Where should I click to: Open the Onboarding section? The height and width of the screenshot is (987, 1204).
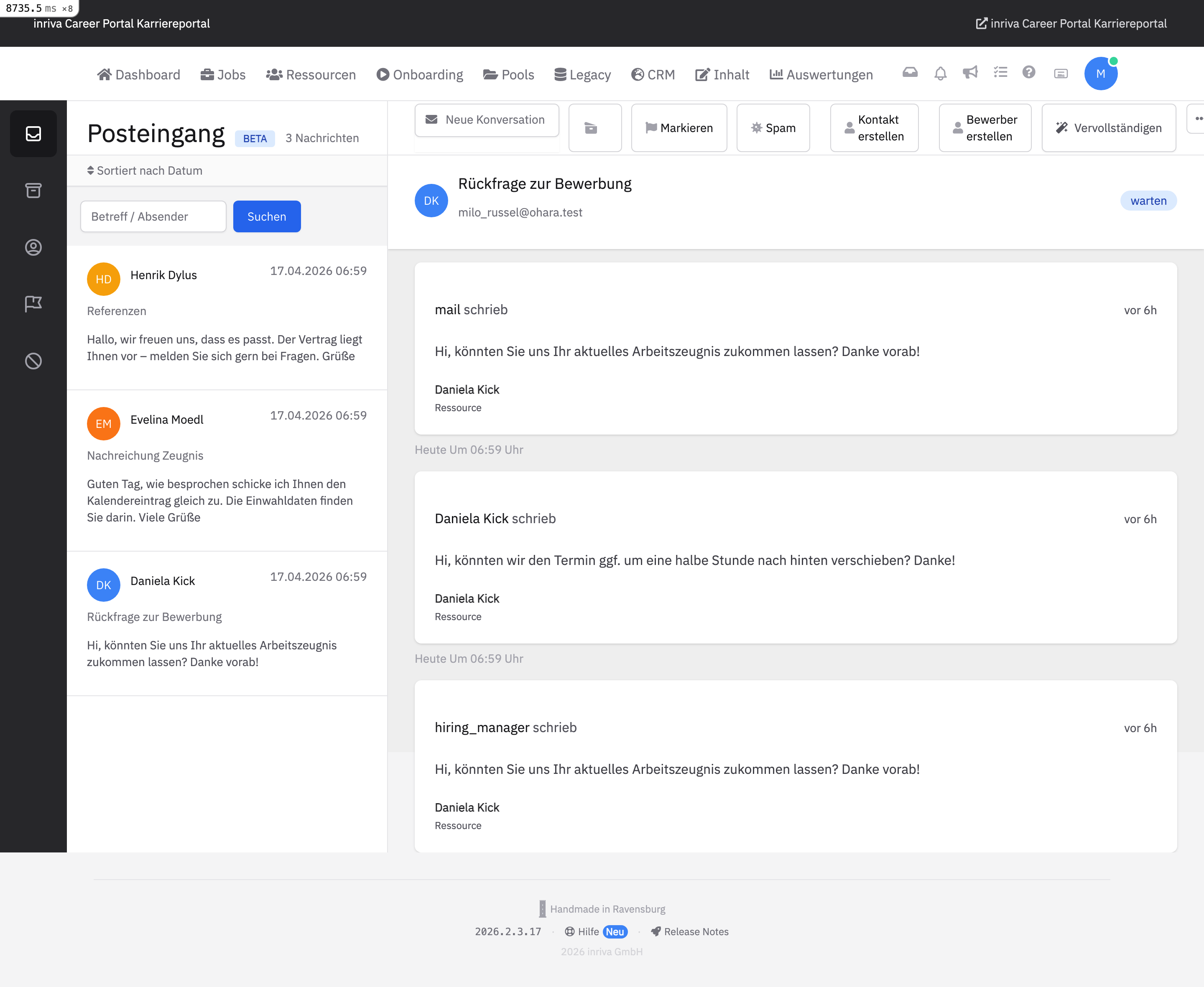(420, 74)
